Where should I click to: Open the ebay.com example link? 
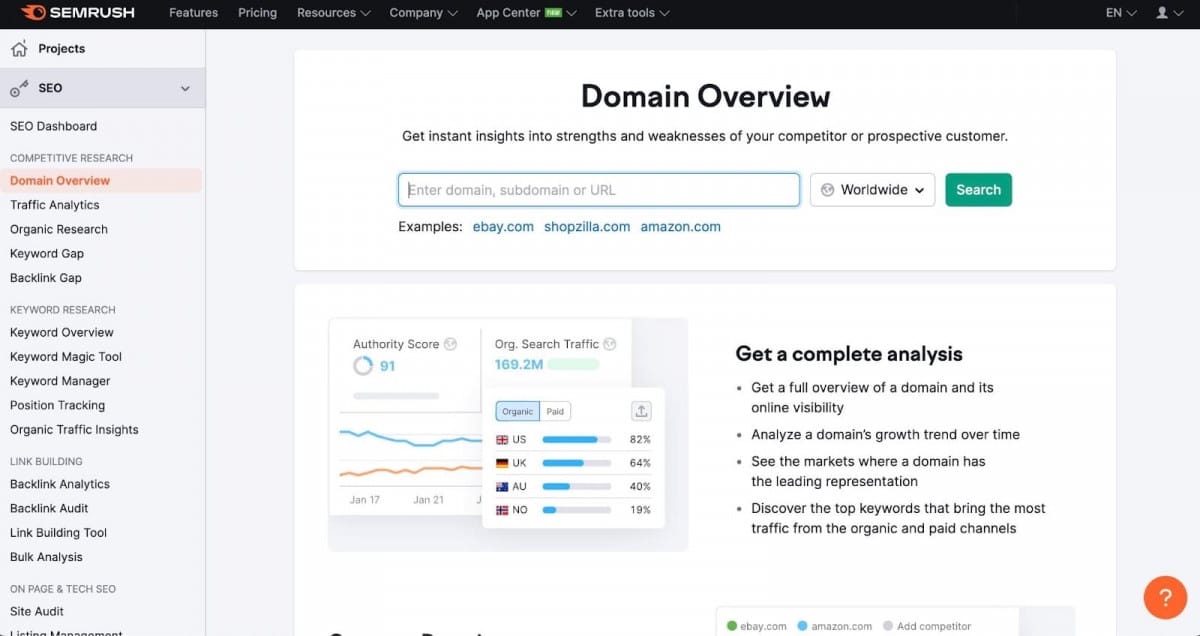(x=503, y=226)
